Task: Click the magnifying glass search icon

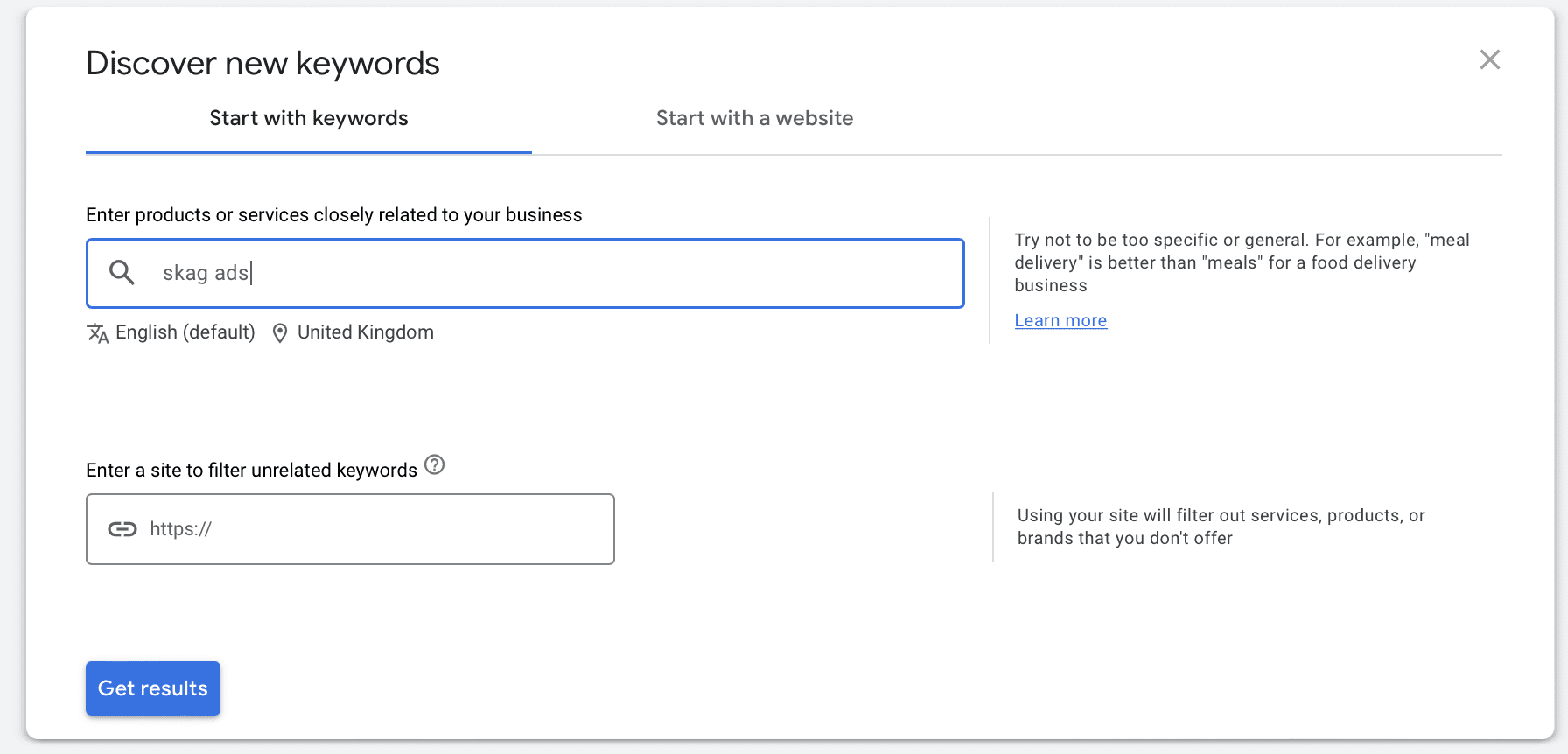Action: [122, 273]
